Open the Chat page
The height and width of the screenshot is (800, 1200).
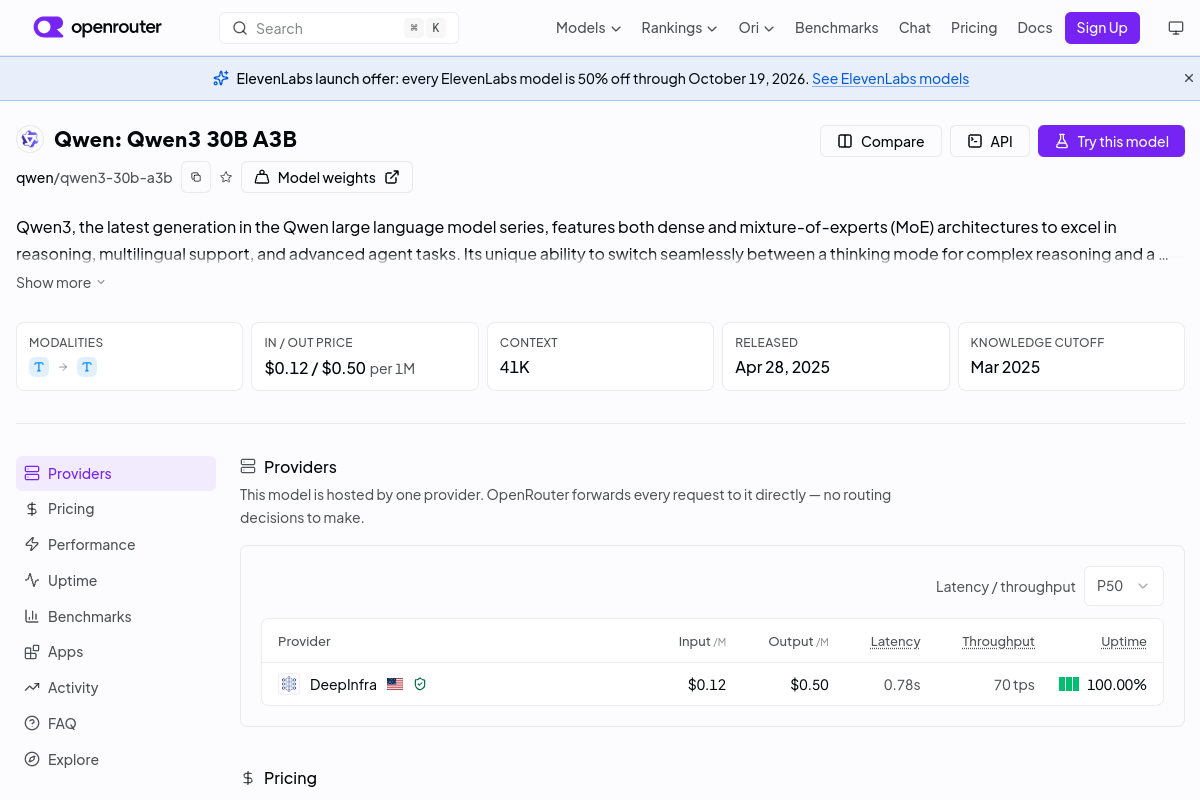(x=915, y=28)
